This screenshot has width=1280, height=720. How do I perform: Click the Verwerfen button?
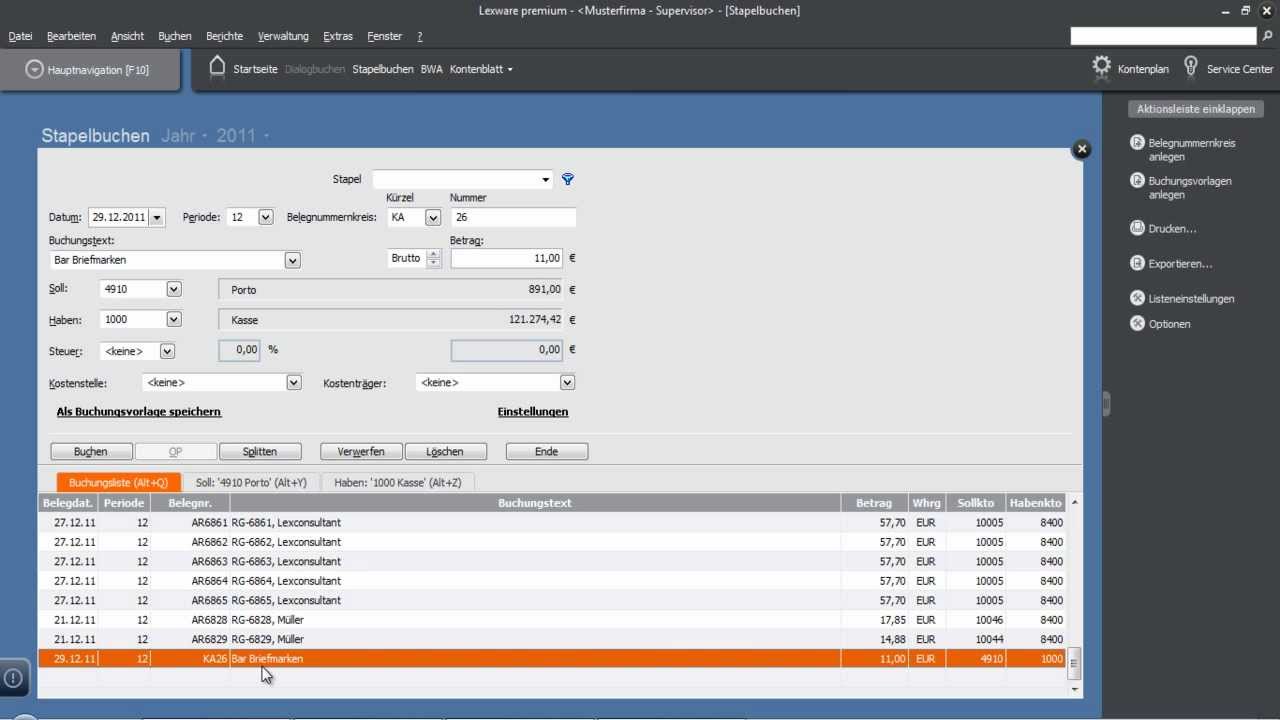point(361,452)
